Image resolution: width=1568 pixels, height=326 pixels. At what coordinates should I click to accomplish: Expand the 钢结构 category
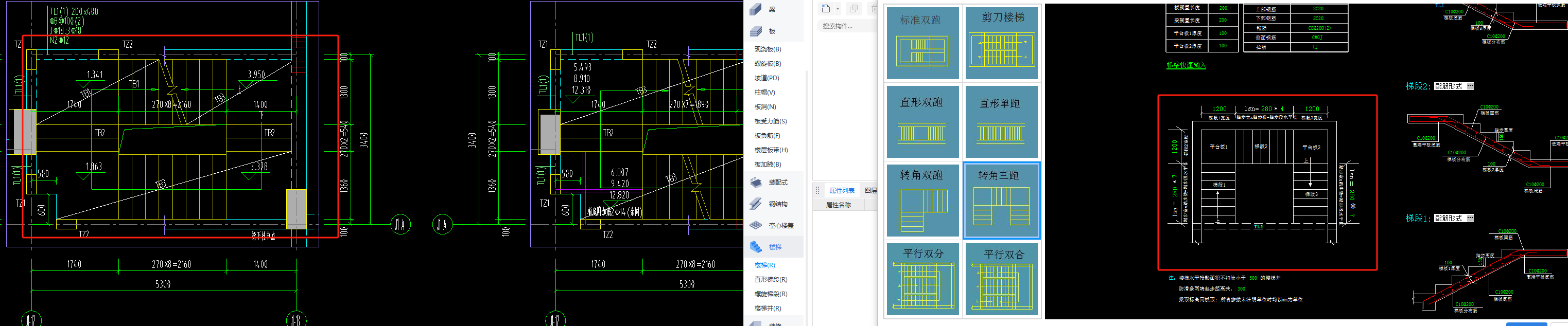pyautogui.click(x=773, y=204)
